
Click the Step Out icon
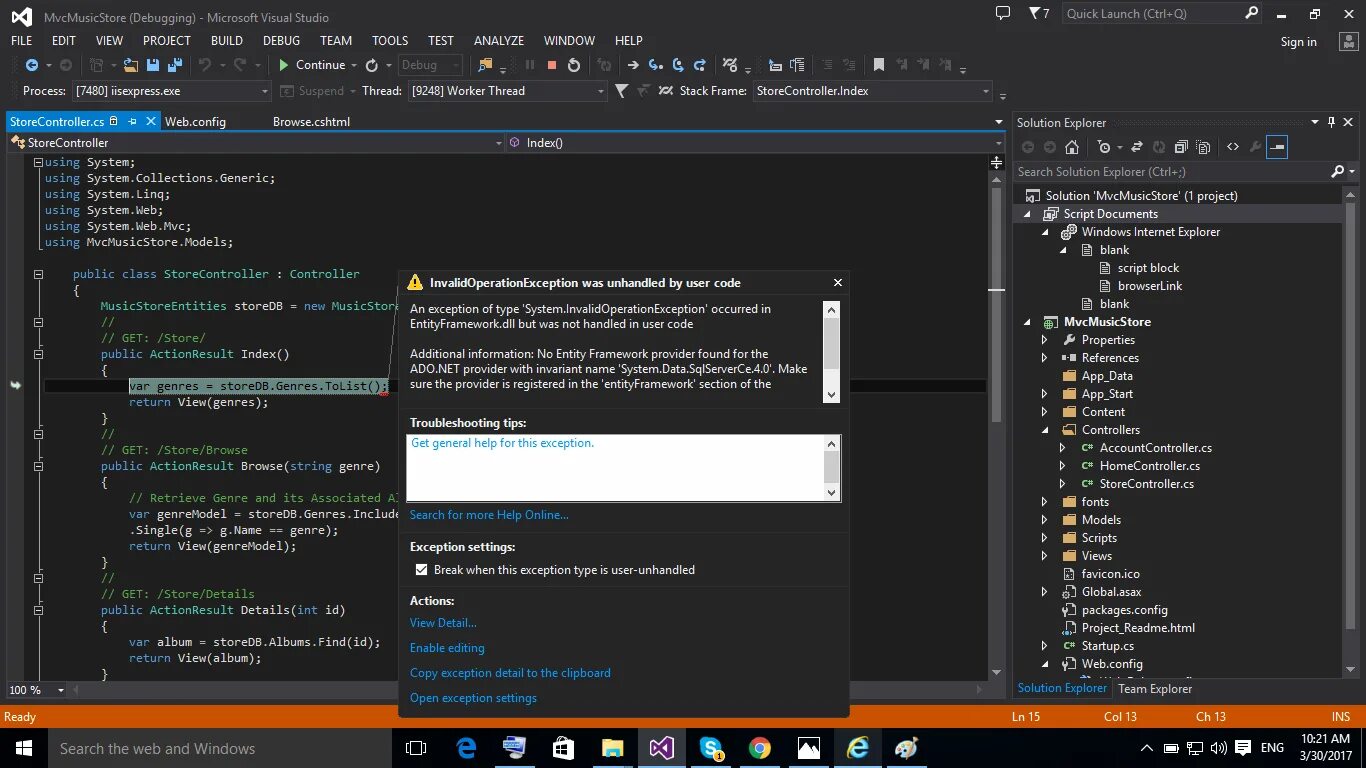click(700, 65)
